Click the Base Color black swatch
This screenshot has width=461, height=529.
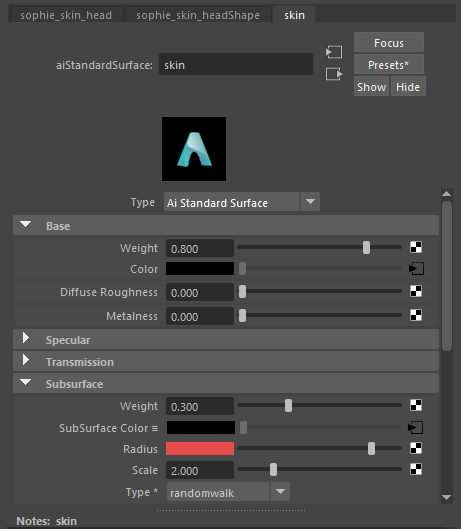tap(200, 269)
